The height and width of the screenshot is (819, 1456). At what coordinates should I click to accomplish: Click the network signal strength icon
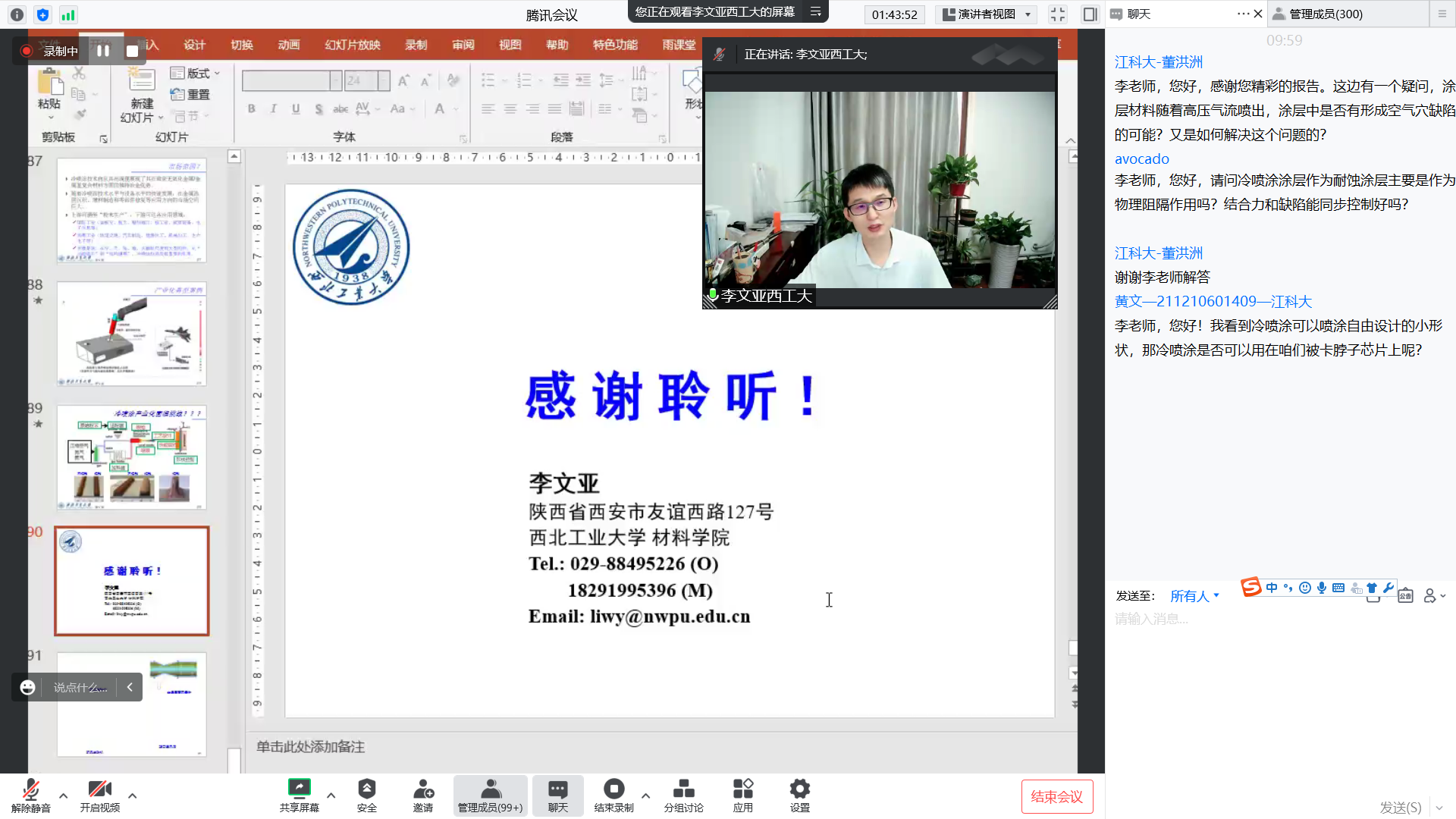tap(68, 14)
